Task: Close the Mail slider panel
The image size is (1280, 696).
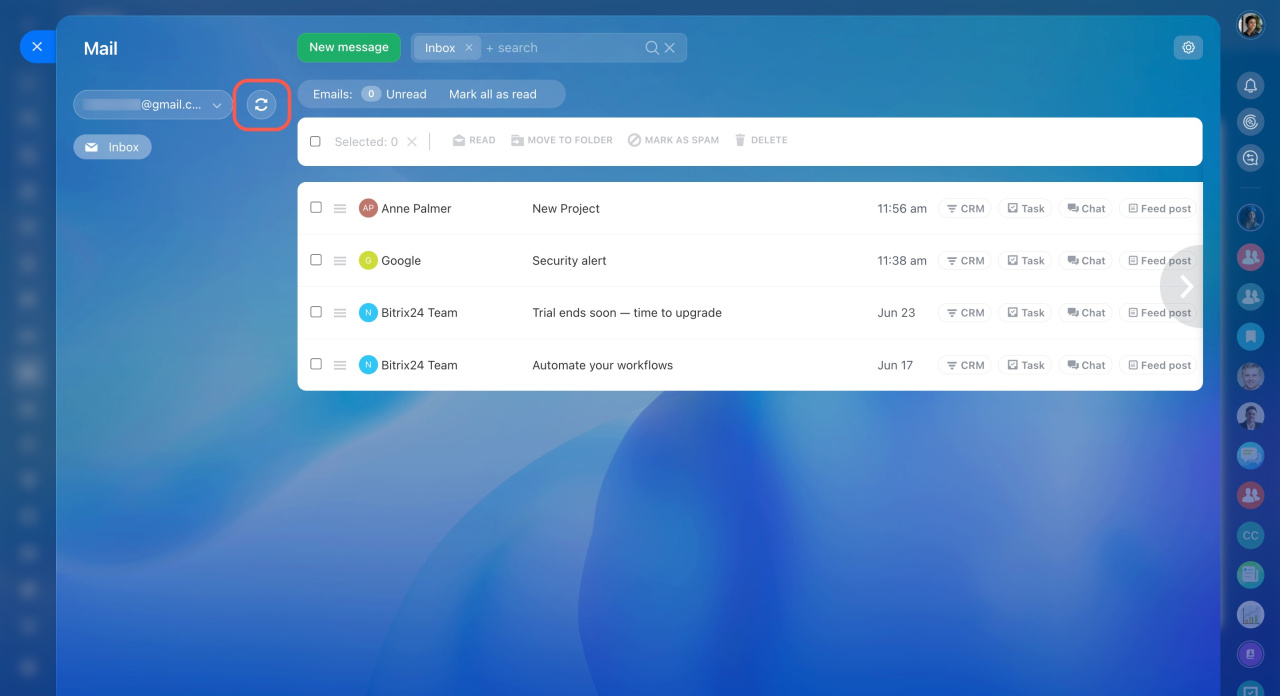Action: click(x=37, y=47)
